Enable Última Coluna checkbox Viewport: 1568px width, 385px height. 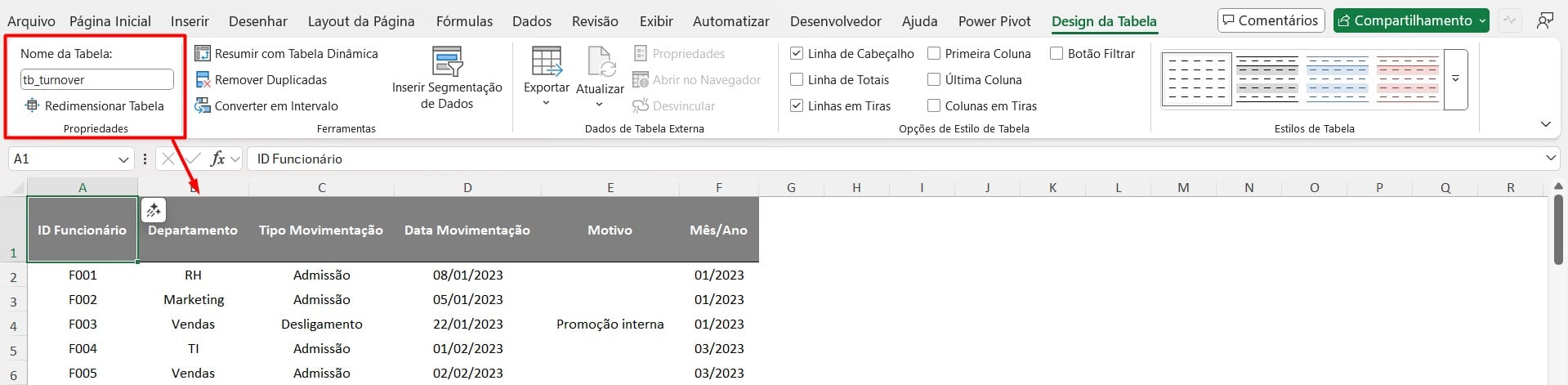[x=934, y=79]
